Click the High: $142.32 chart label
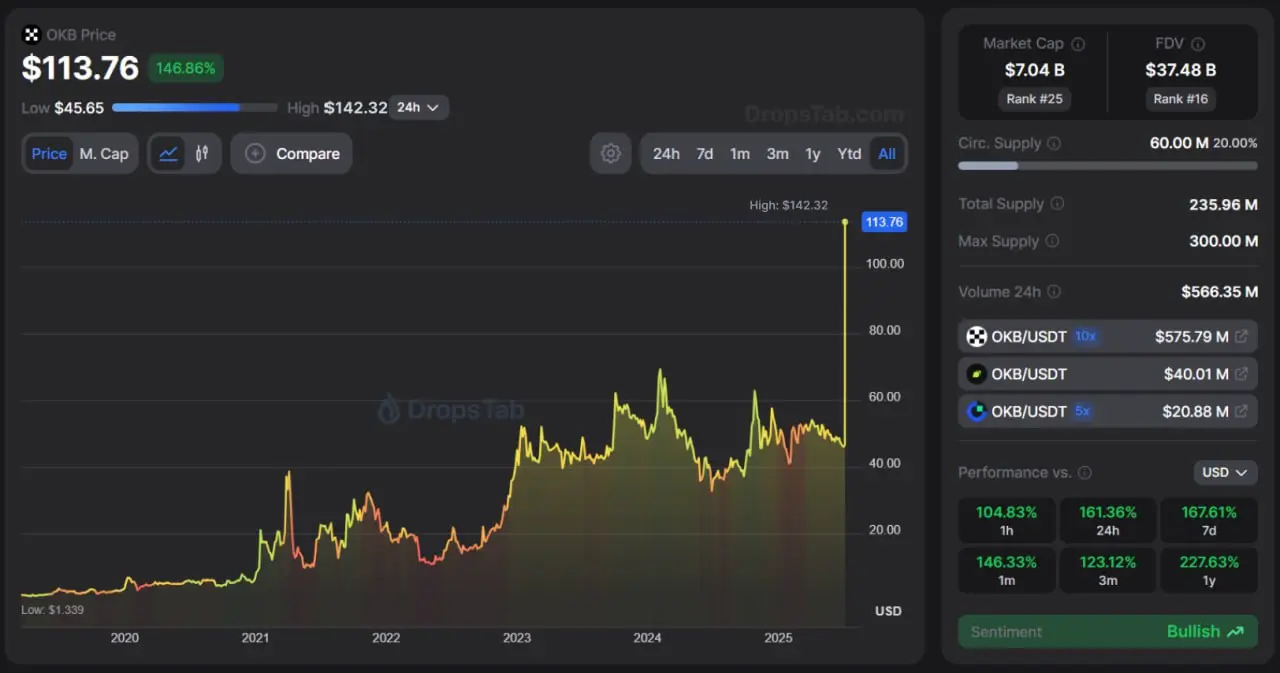1280x673 pixels. point(788,205)
